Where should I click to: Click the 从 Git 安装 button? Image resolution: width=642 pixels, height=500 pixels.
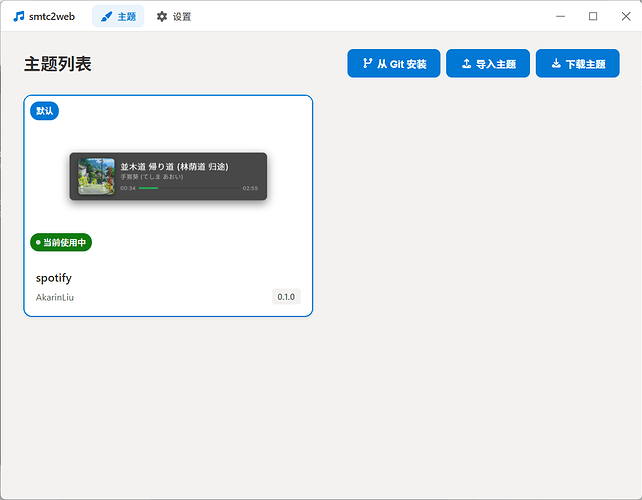[x=393, y=63]
